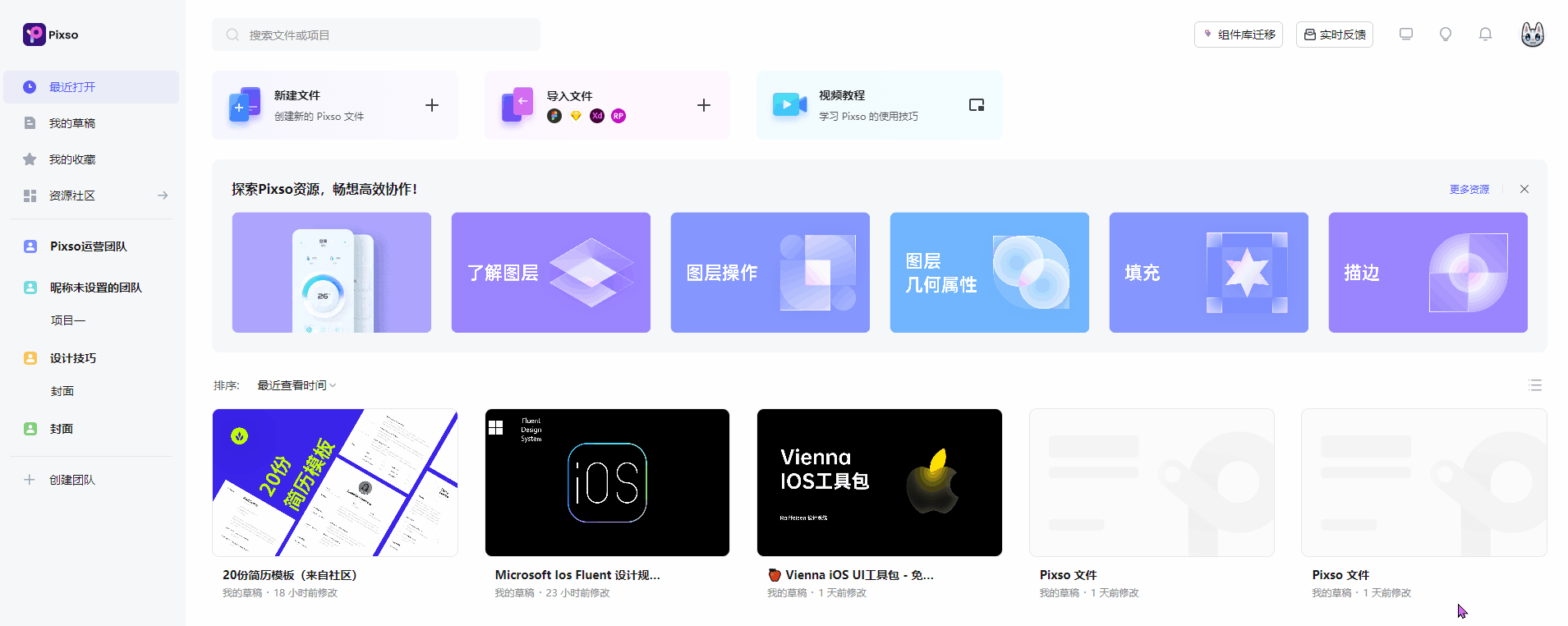Open the 了解图层 tutorial card

click(551, 273)
